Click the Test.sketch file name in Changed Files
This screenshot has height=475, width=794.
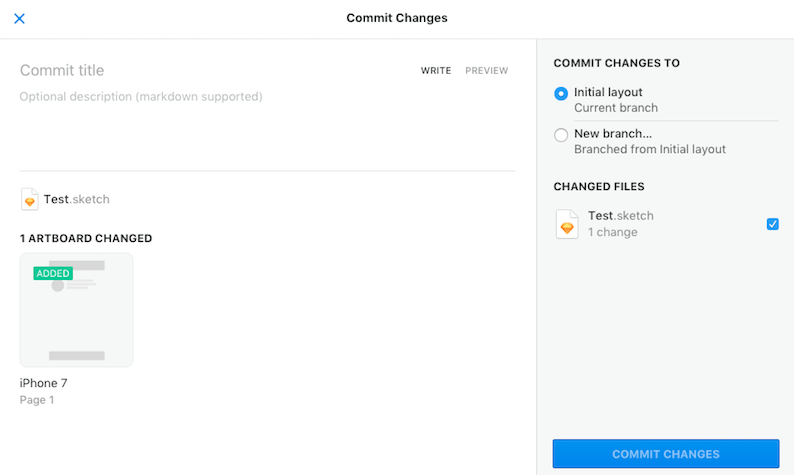point(620,216)
